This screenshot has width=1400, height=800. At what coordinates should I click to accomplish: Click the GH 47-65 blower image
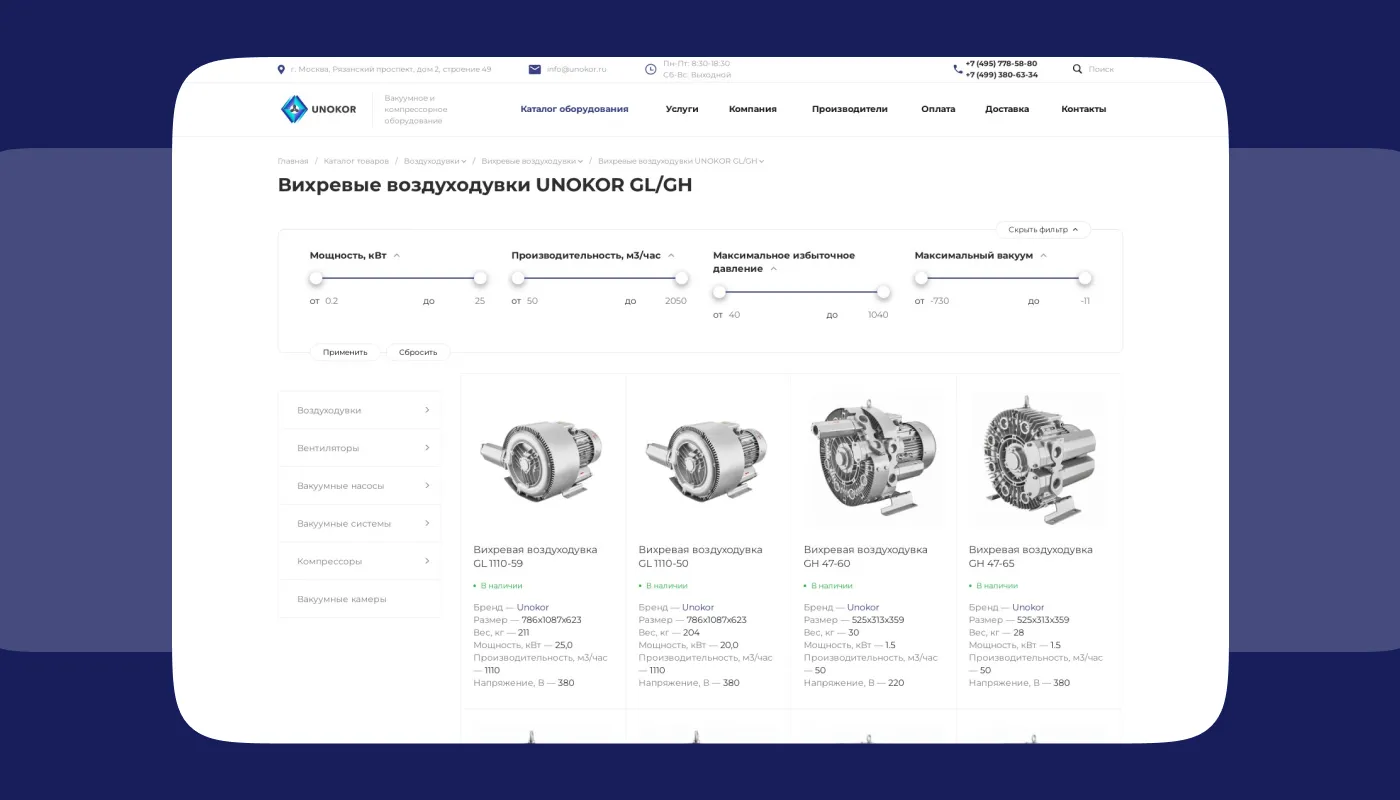tap(1038, 460)
